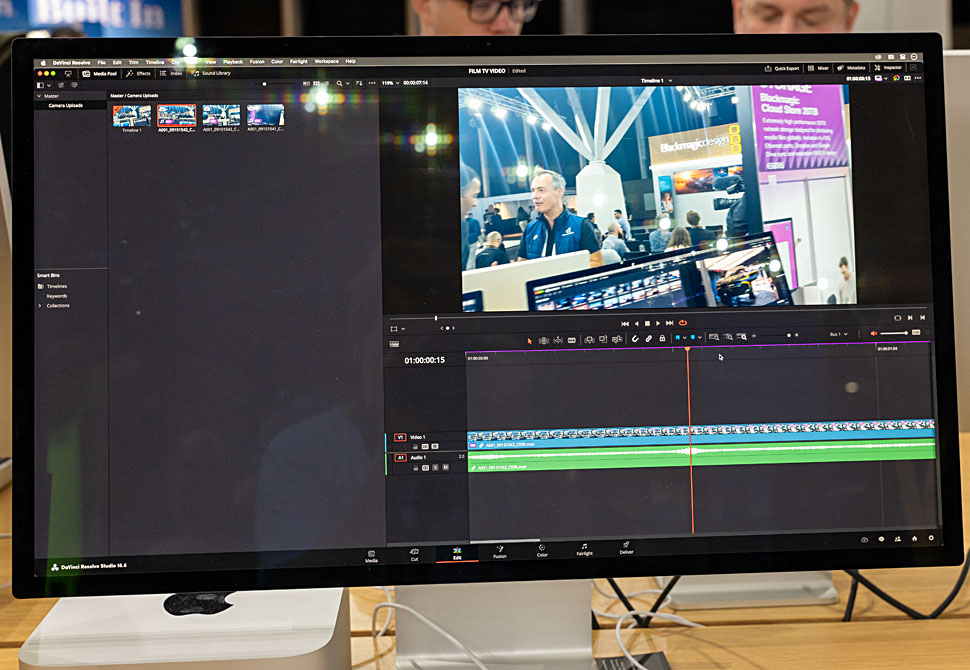970x670 pixels.
Task: Mute the monitor speaker icon
Action: pos(874,333)
